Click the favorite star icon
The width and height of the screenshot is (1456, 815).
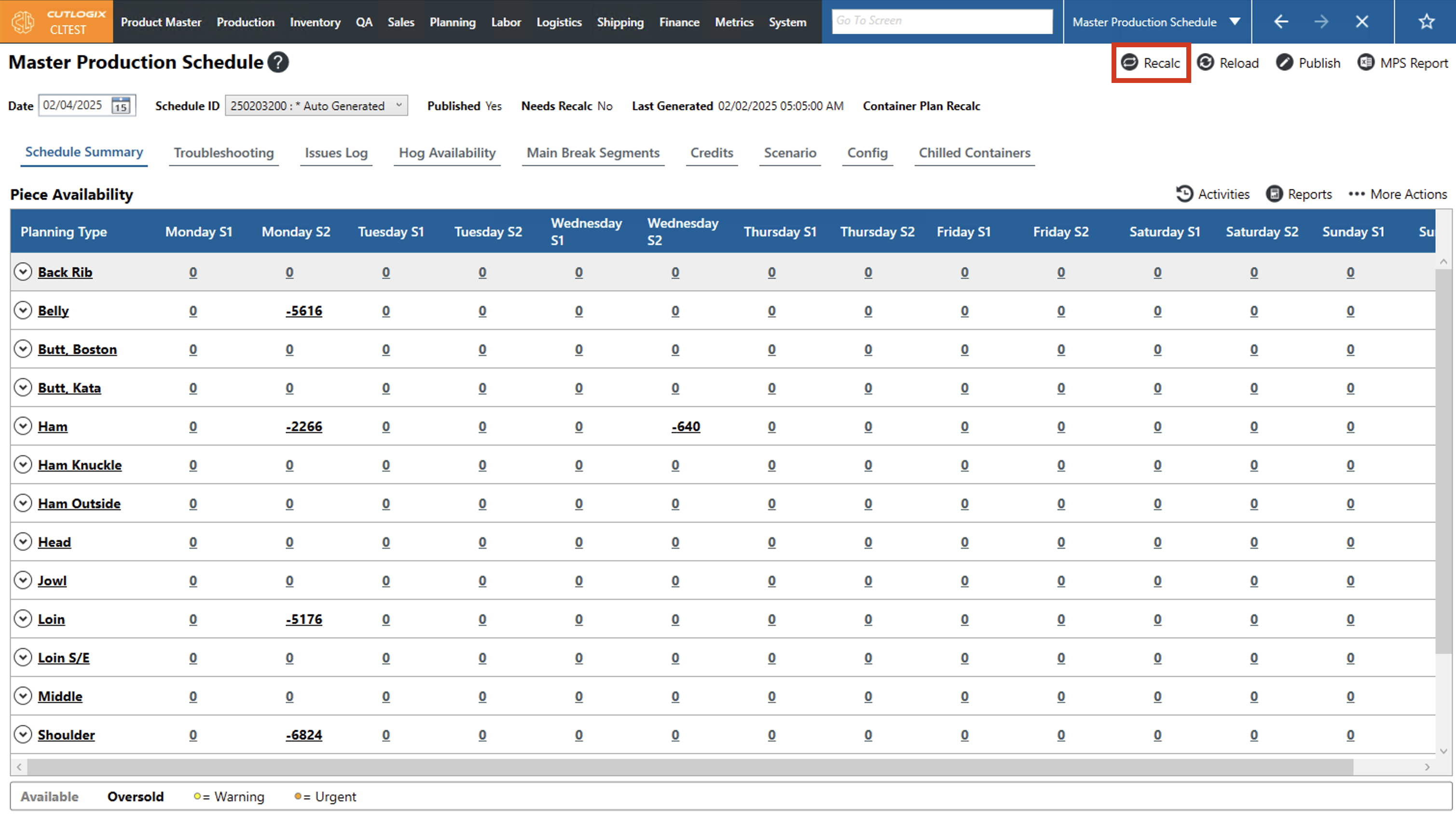(x=1426, y=22)
